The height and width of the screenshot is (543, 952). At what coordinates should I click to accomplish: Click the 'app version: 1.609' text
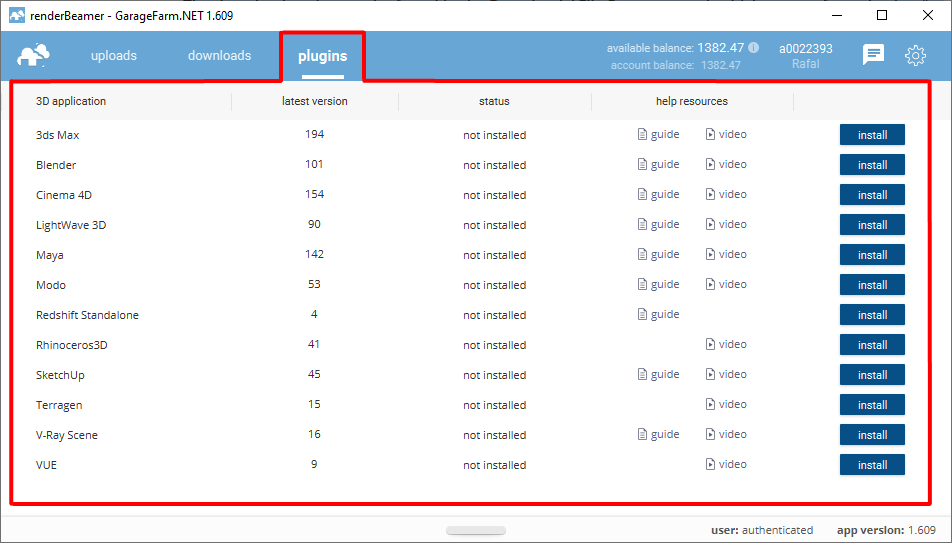[886, 530]
